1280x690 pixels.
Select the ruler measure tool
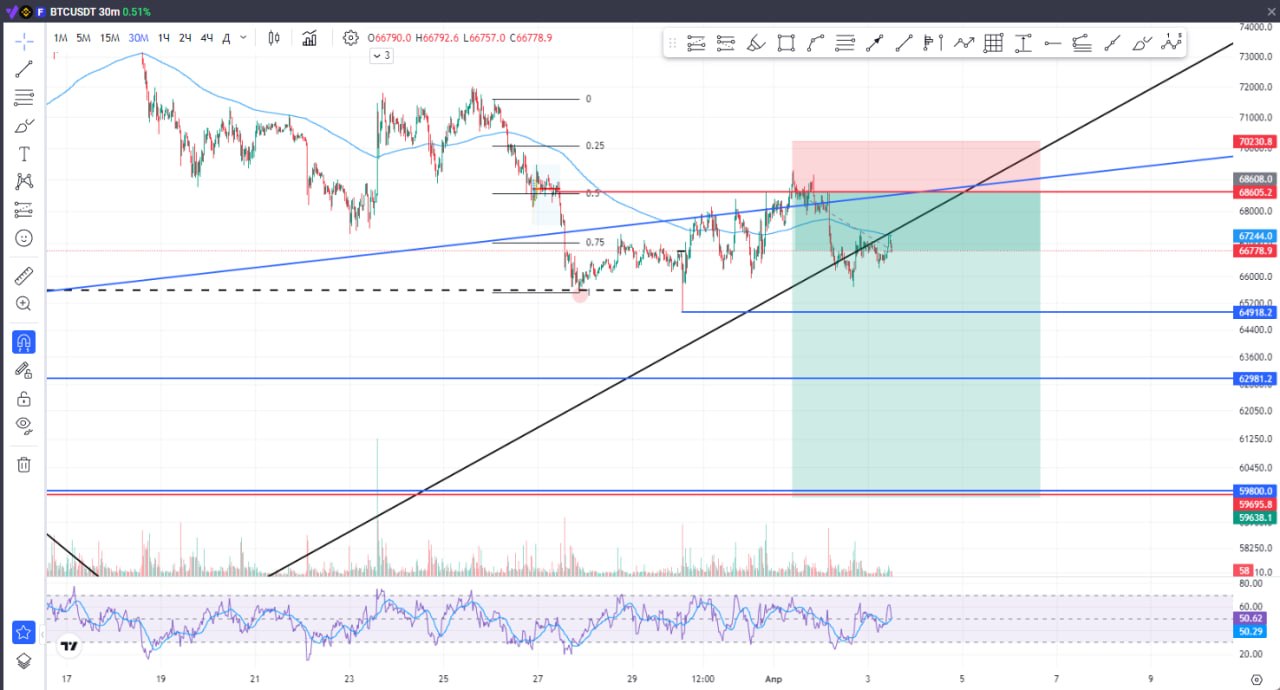tap(24, 276)
